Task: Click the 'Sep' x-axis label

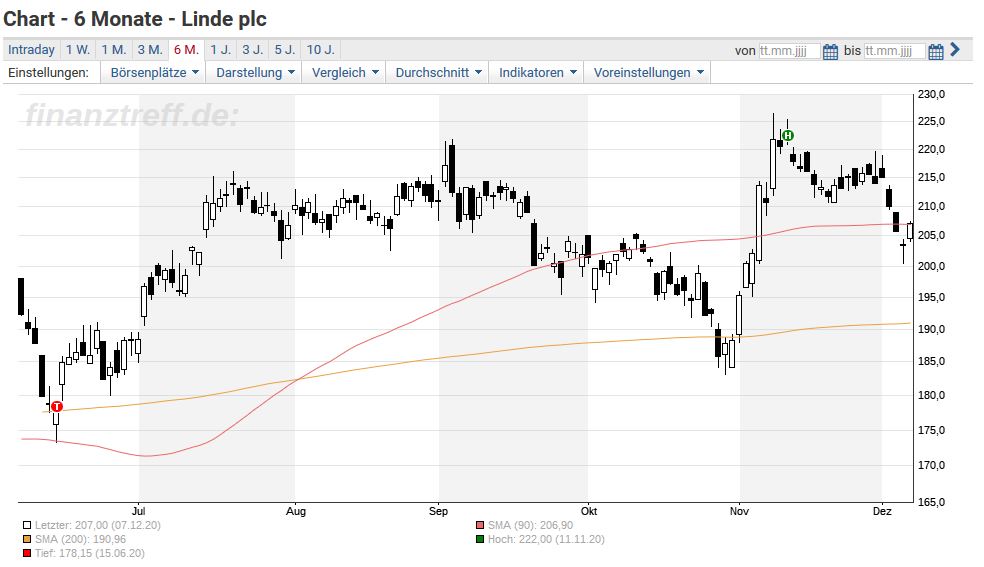Action: (x=439, y=511)
